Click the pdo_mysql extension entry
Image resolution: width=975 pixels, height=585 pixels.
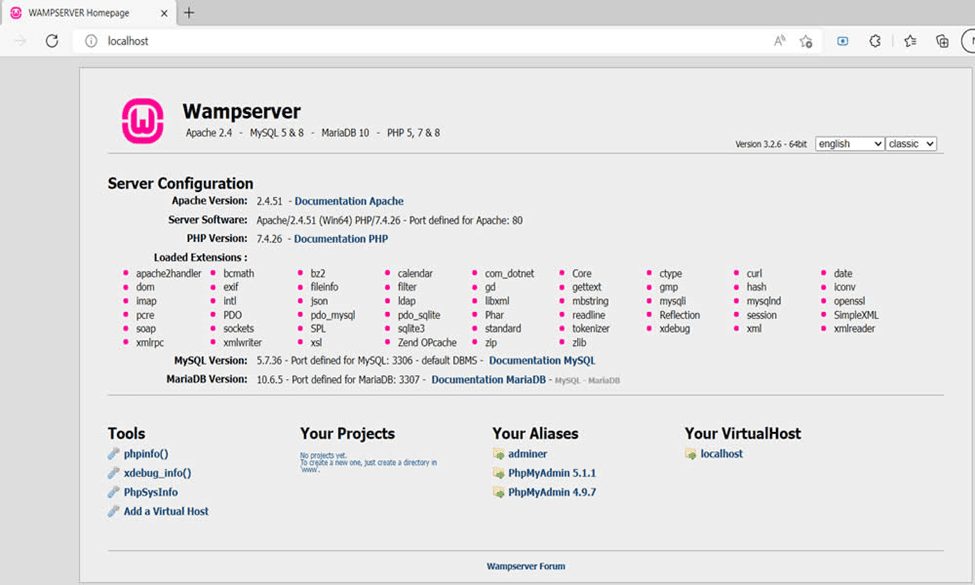[333, 315]
